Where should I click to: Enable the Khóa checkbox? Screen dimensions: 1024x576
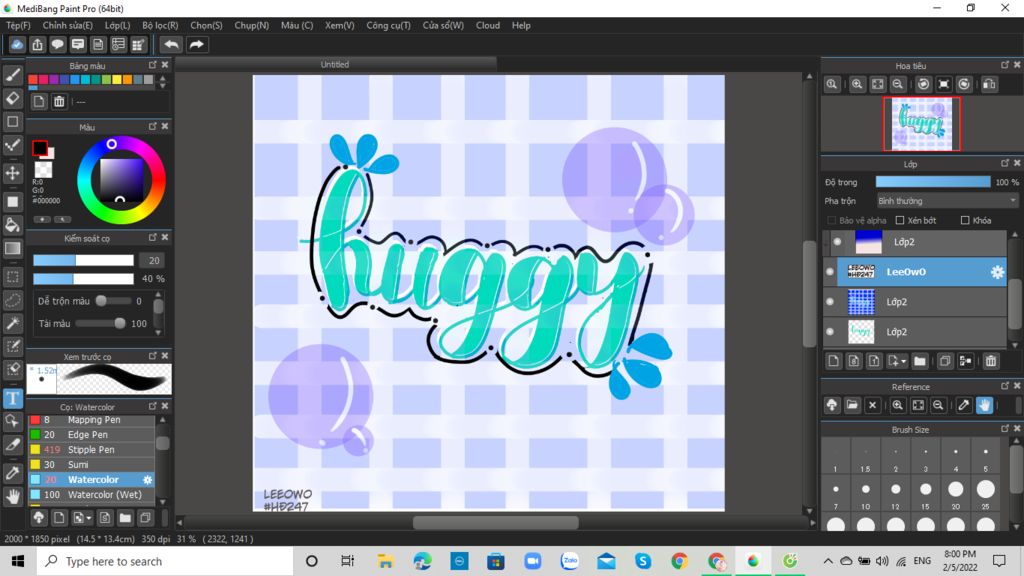pyautogui.click(x=965, y=220)
